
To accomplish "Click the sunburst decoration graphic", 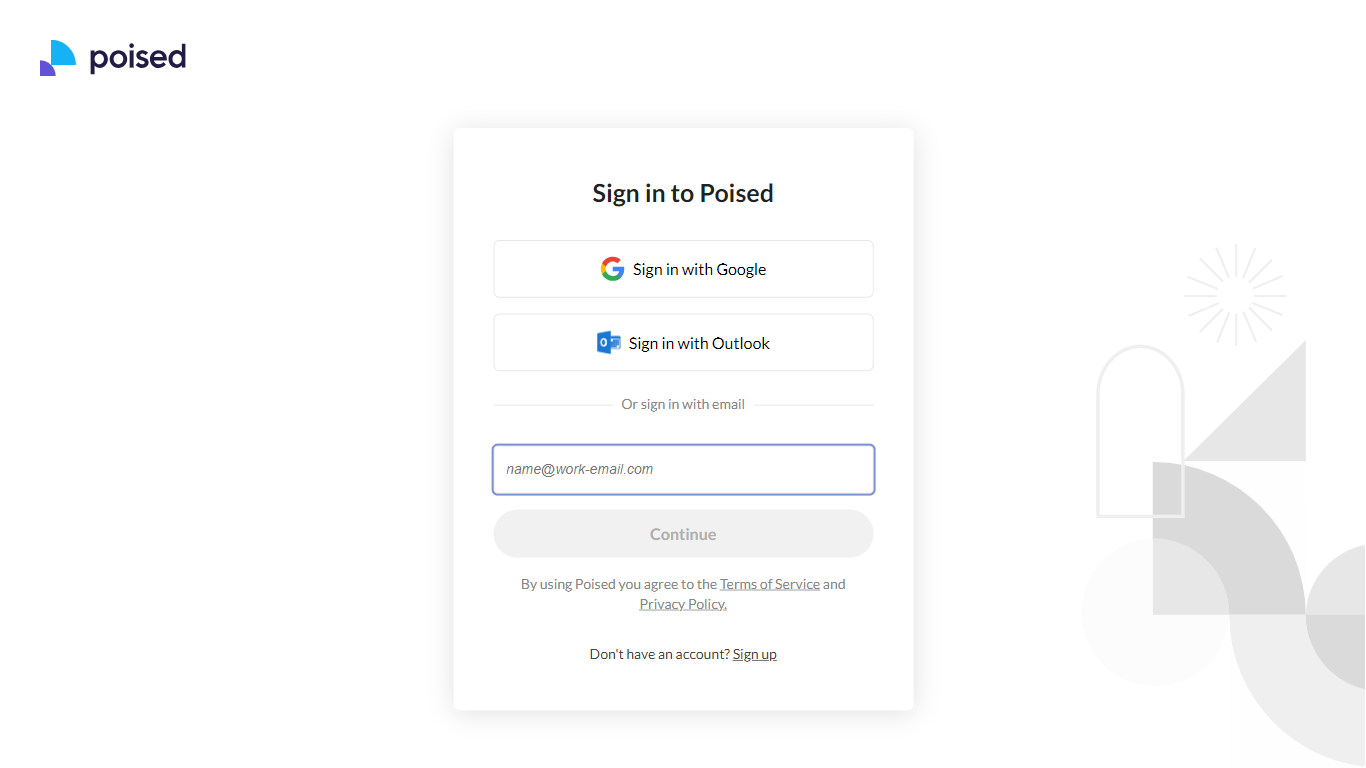I will [1235, 295].
